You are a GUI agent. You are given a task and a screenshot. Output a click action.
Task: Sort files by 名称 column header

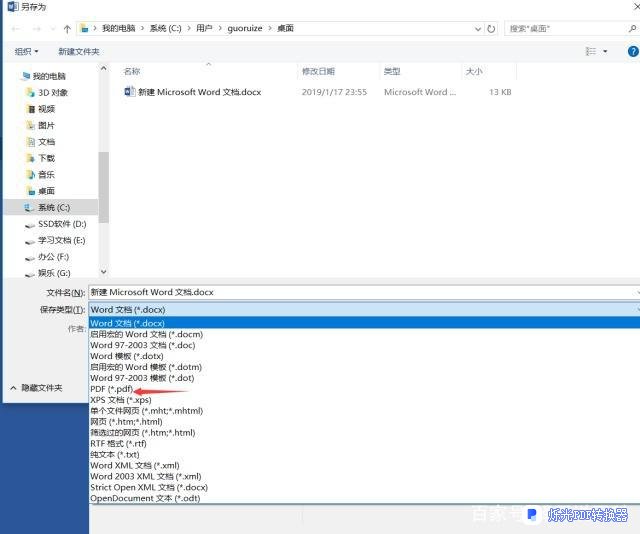132,71
